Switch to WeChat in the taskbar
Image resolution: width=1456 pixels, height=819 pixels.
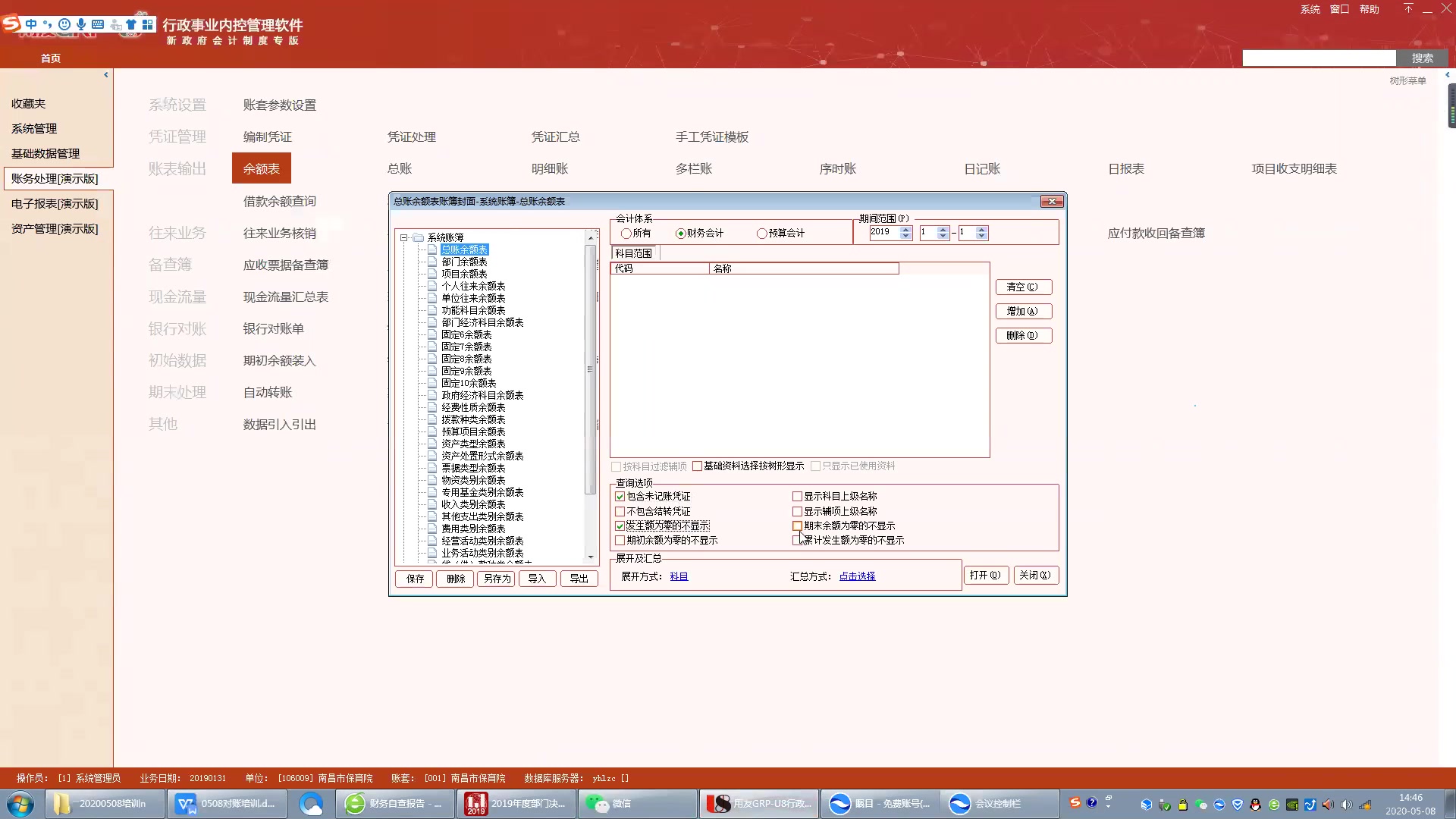point(638,804)
